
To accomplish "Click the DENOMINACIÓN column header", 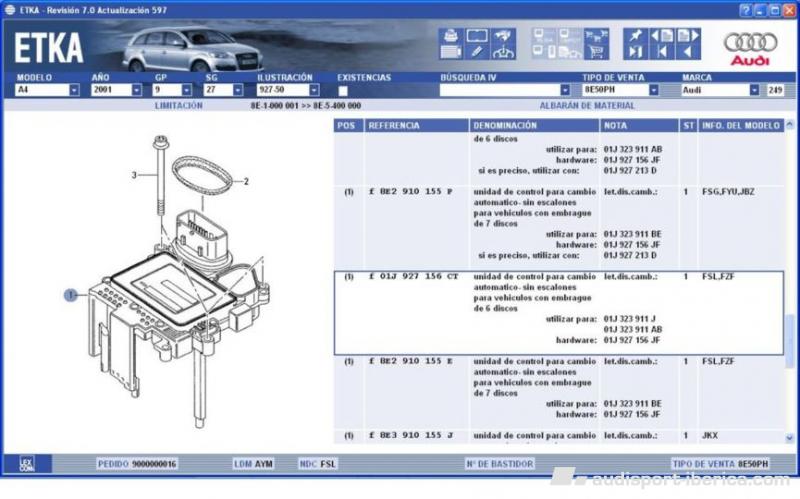I will click(x=534, y=126).
